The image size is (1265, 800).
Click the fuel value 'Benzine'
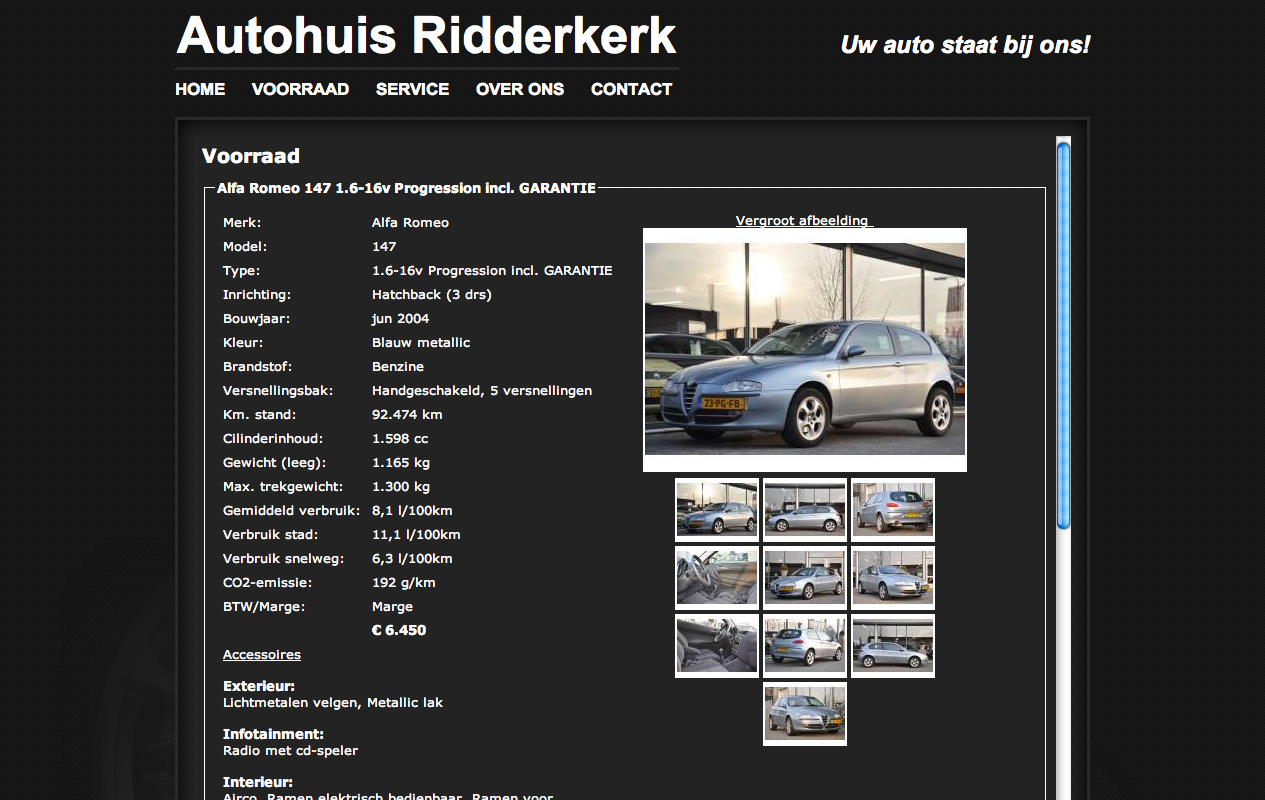[x=398, y=367]
